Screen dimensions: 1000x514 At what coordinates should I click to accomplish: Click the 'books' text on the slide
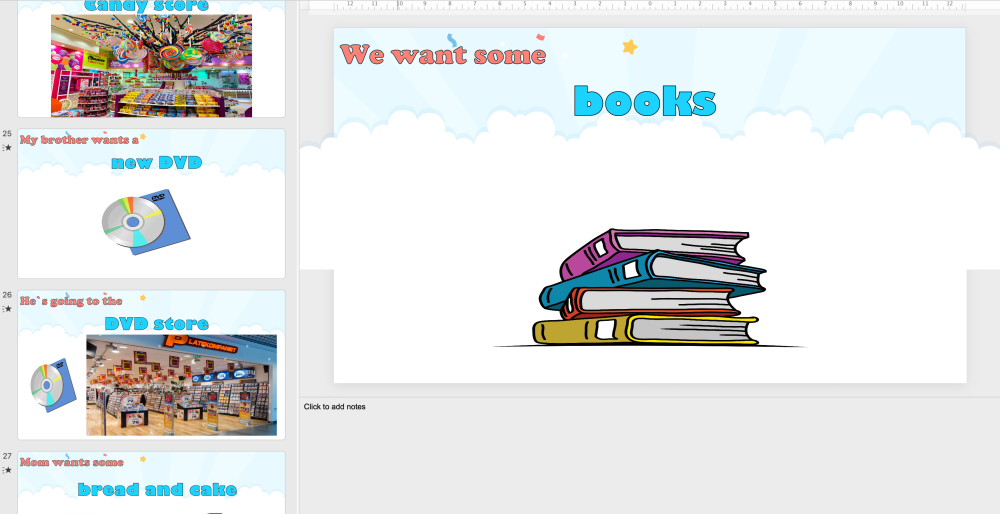(x=645, y=100)
